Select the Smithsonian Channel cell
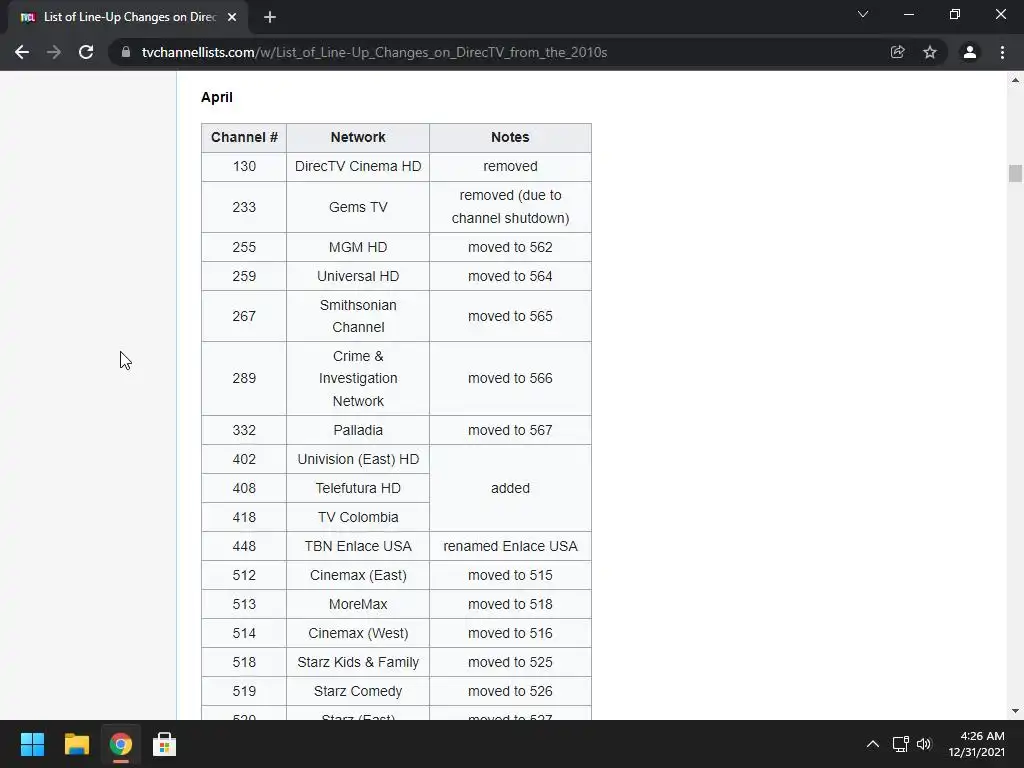Screen dimensions: 1024x768 358,316
